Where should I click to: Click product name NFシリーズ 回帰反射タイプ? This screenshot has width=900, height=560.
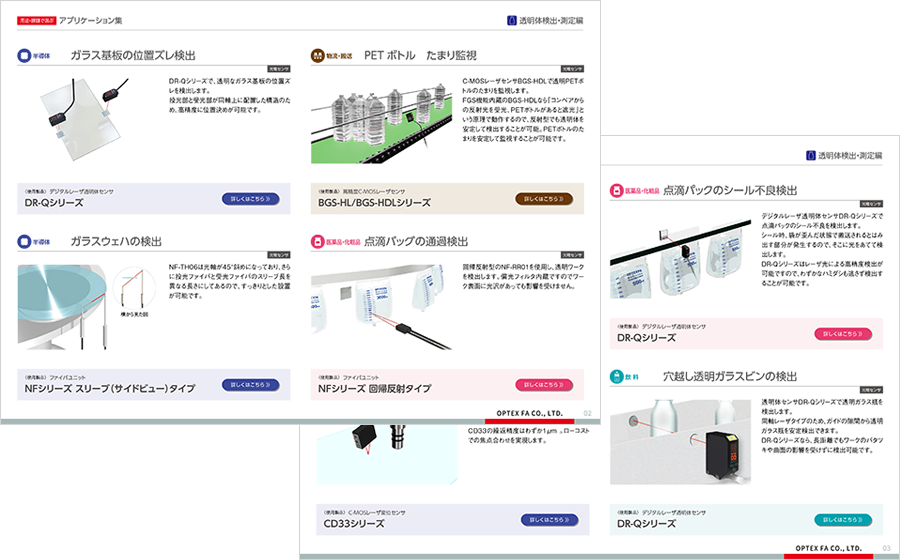point(375,388)
